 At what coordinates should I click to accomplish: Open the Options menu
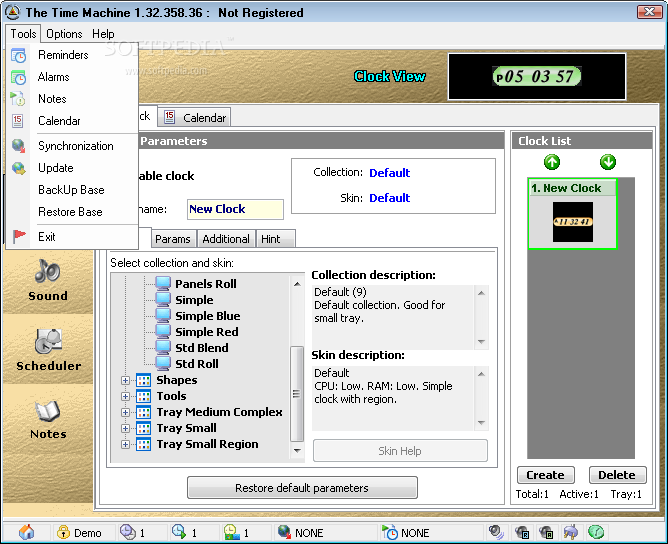[x=64, y=34]
